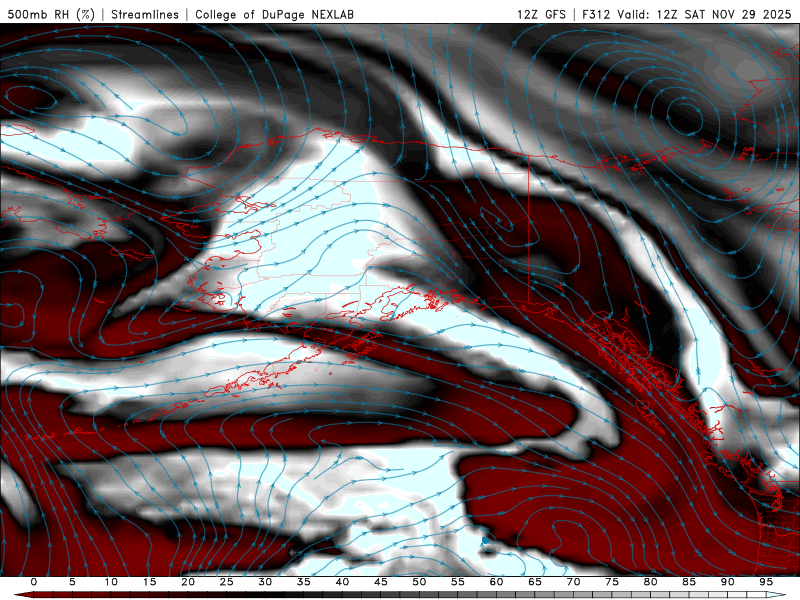Click the colorbar label "85"
This screenshot has width=800, height=600.
pyautogui.click(x=689, y=582)
